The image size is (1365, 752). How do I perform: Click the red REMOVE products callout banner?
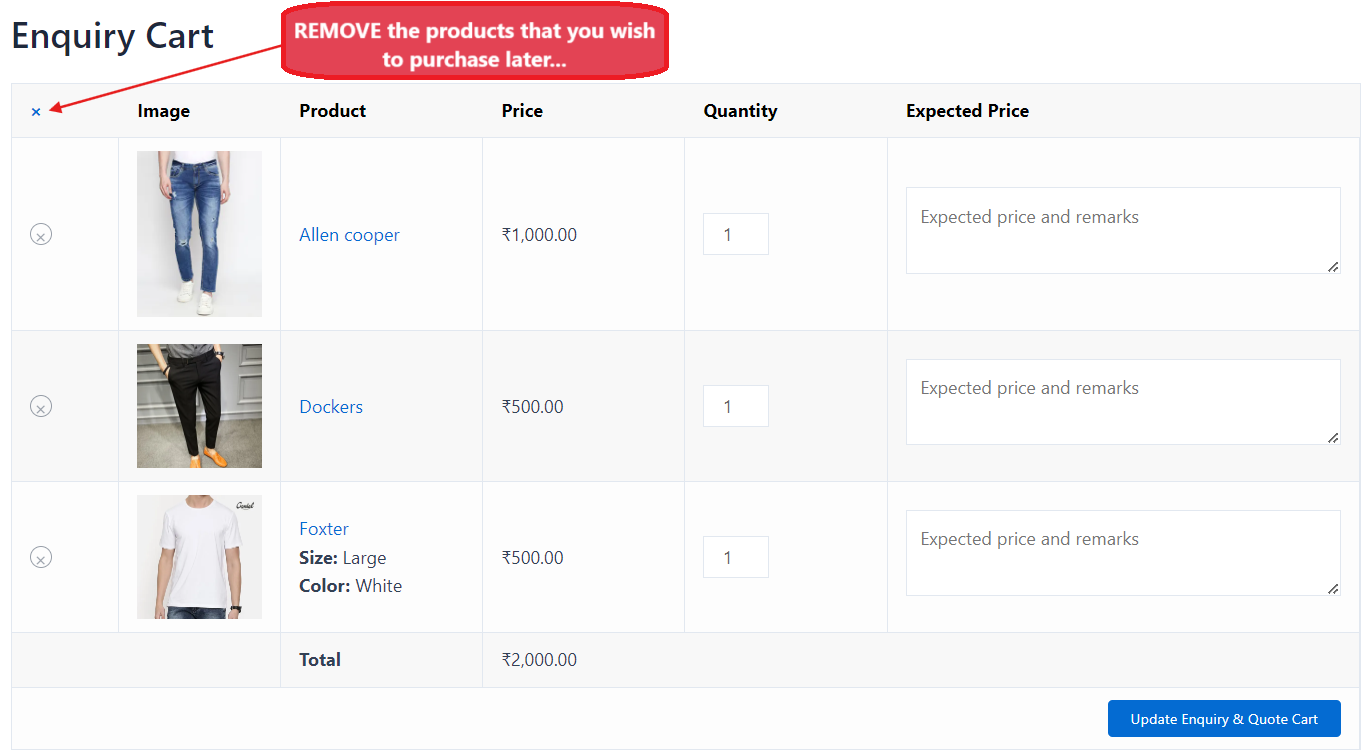[475, 45]
